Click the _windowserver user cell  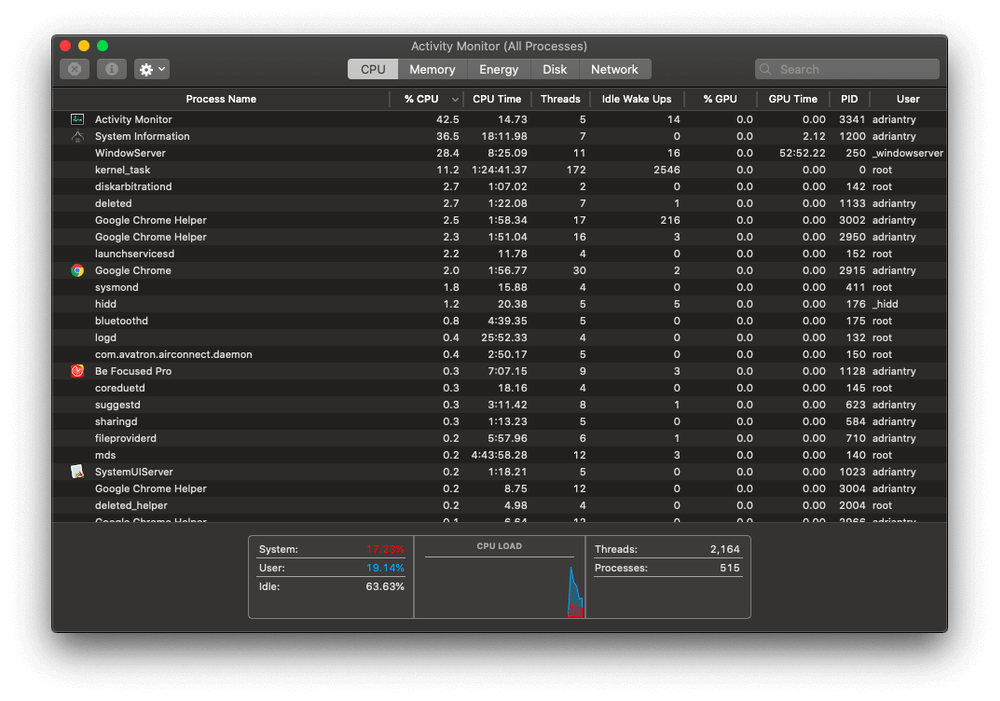click(908, 153)
